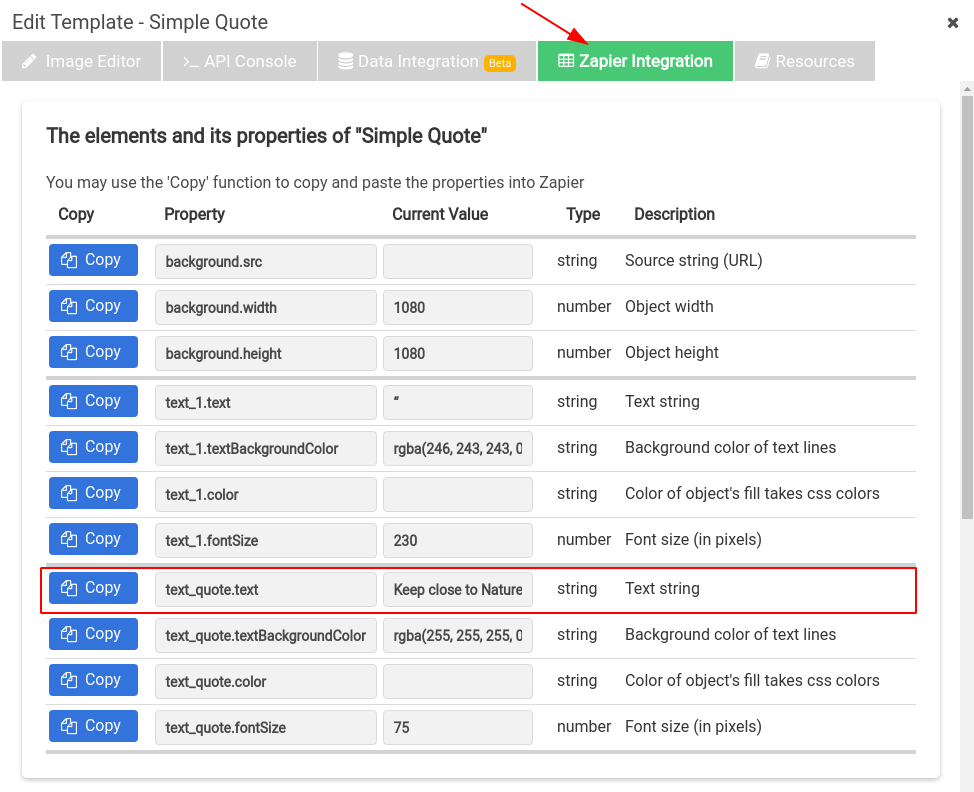This screenshot has width=974, height=792.
Task: Click the text_quote.color property field
Action: (x=266, y=681)
